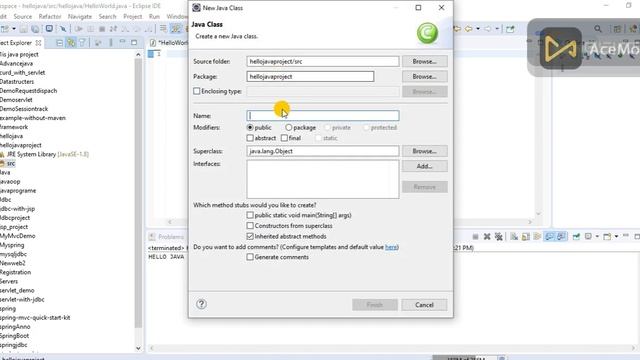Check the final modifier checkbox
This screenshot has height=360, width=640.
(x=284, y=138)
